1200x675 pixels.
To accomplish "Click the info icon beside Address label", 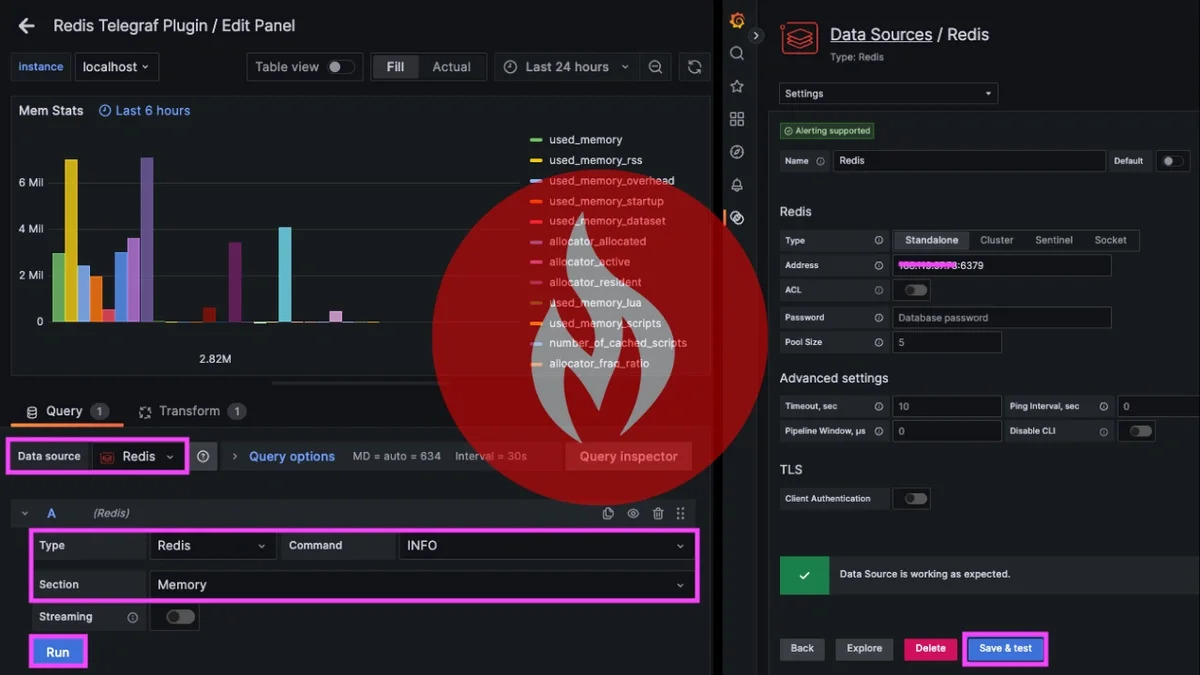I will [879, 266].
